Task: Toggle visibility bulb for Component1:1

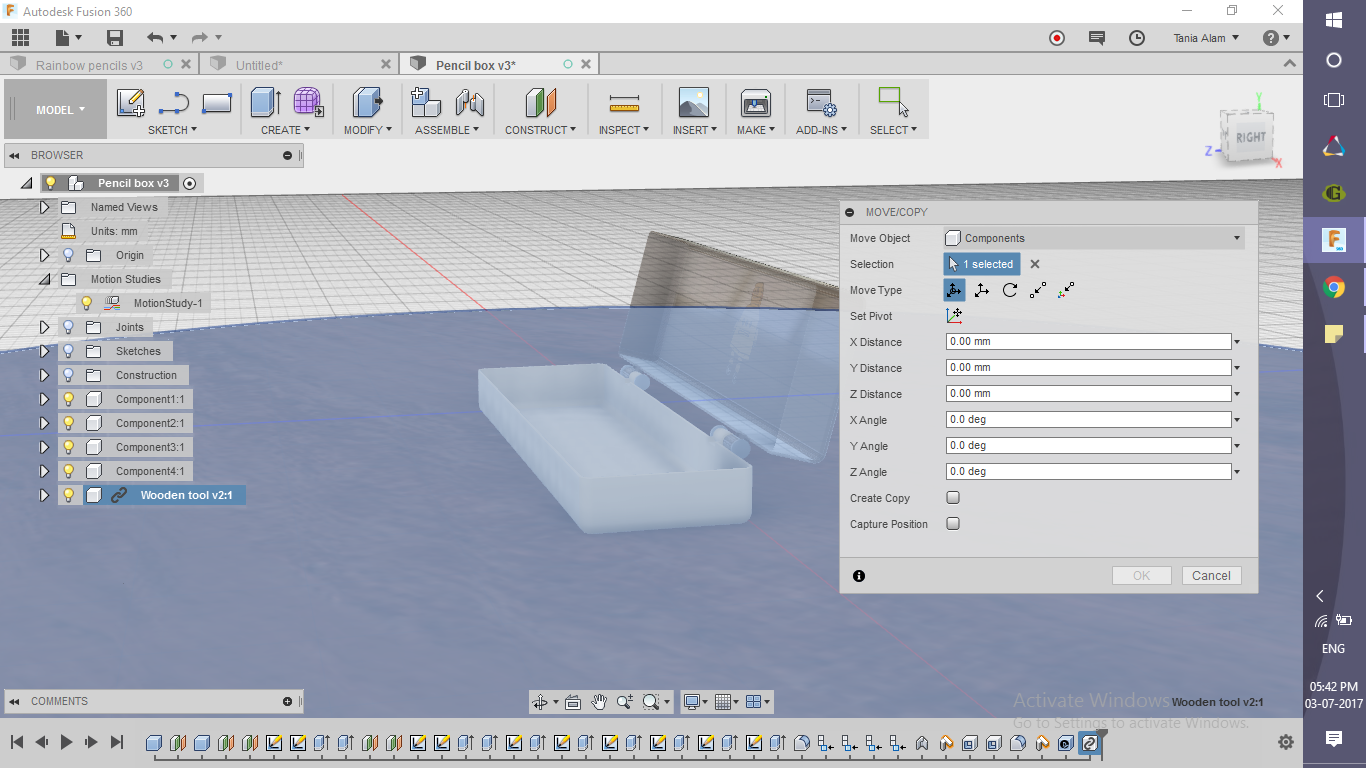Action: (x=68, y=399)
